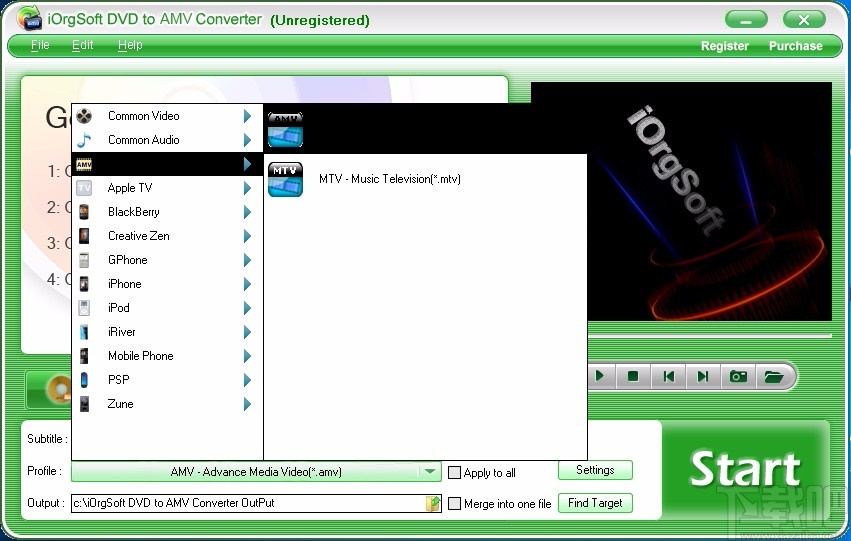This screenshot has height=541, width=851.
Task: Toggle Merge into one file checkbox
Action: (x=454, y=504)
